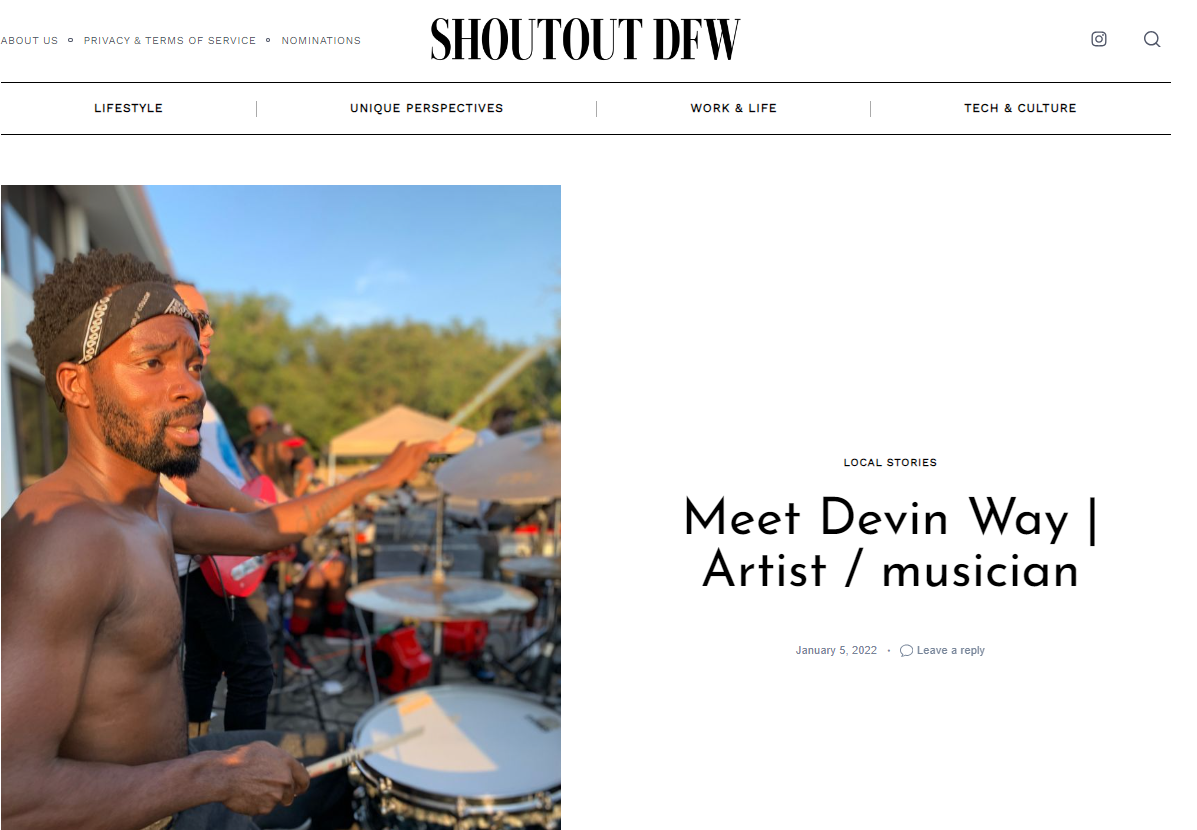The height and width of the screenshot is (830, 1197).
Task: Select the Tech & Culture menu item
Action: point(1020,108)
